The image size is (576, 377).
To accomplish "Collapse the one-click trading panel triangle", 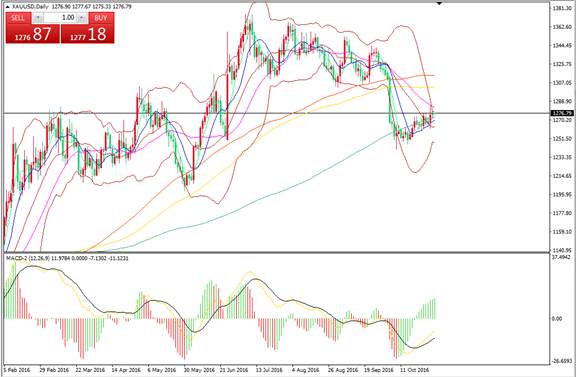I will 8,7.
